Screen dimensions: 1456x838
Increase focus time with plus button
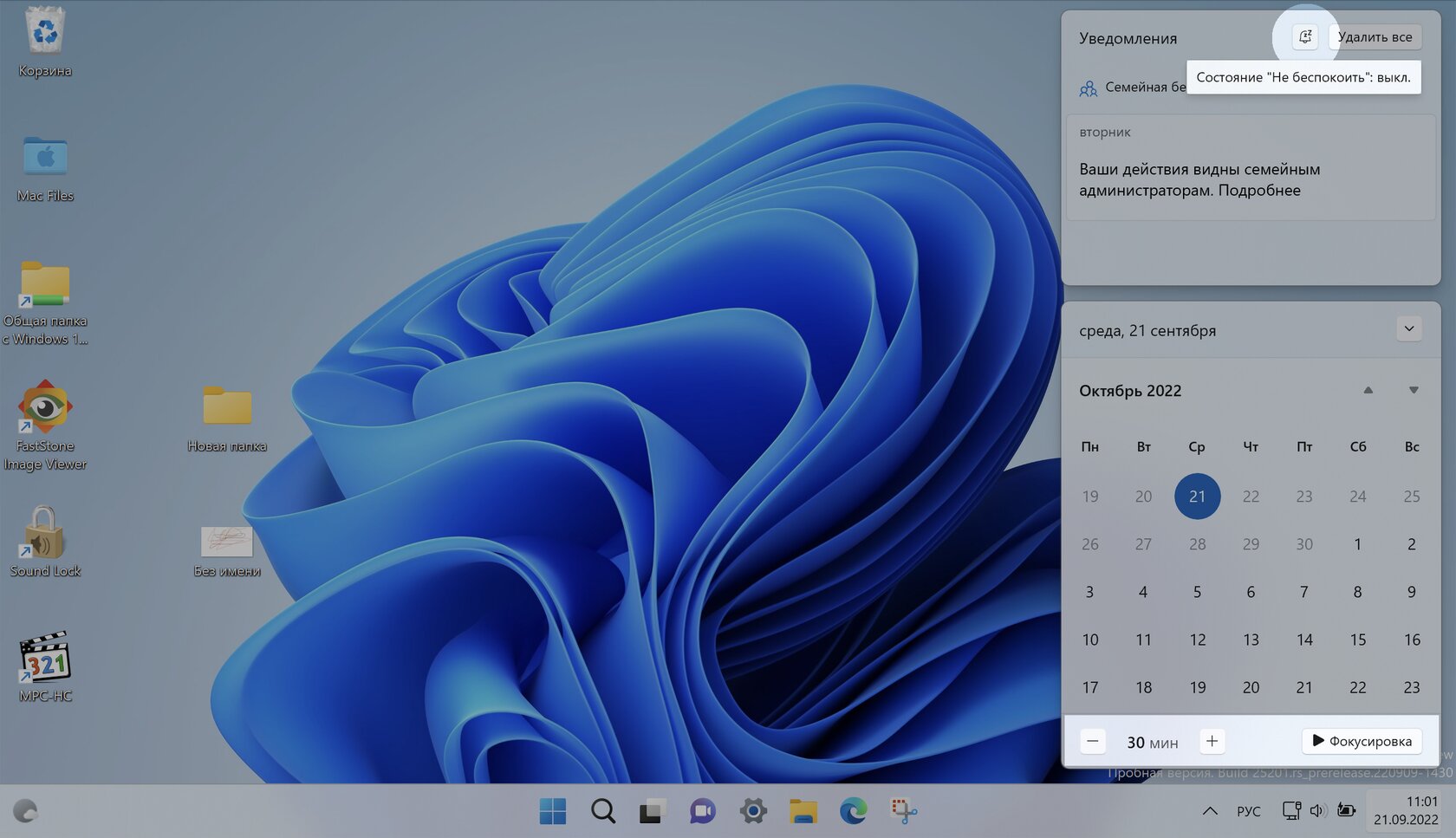pyautogui.click(x=1212, y=741)
